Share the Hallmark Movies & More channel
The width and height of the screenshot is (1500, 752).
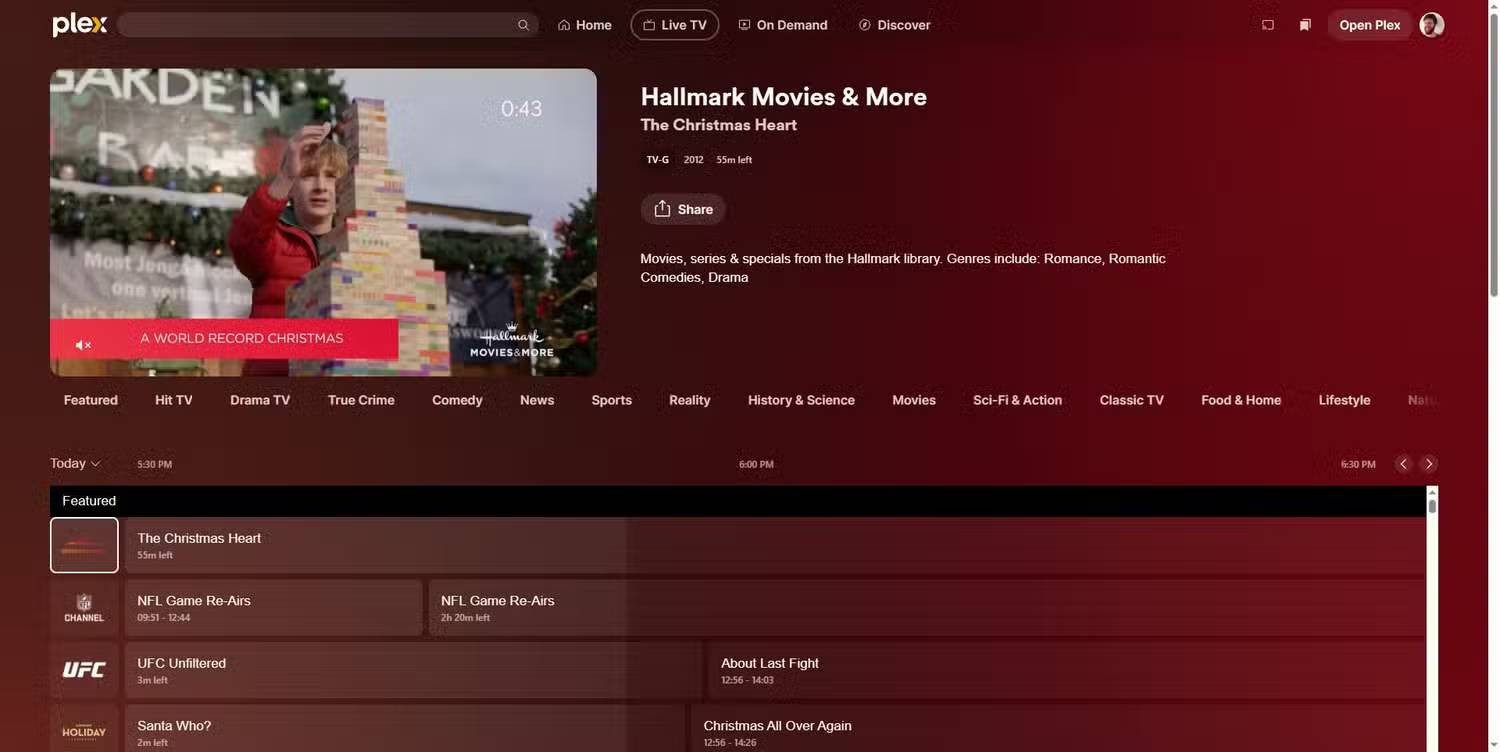[683, 209]
